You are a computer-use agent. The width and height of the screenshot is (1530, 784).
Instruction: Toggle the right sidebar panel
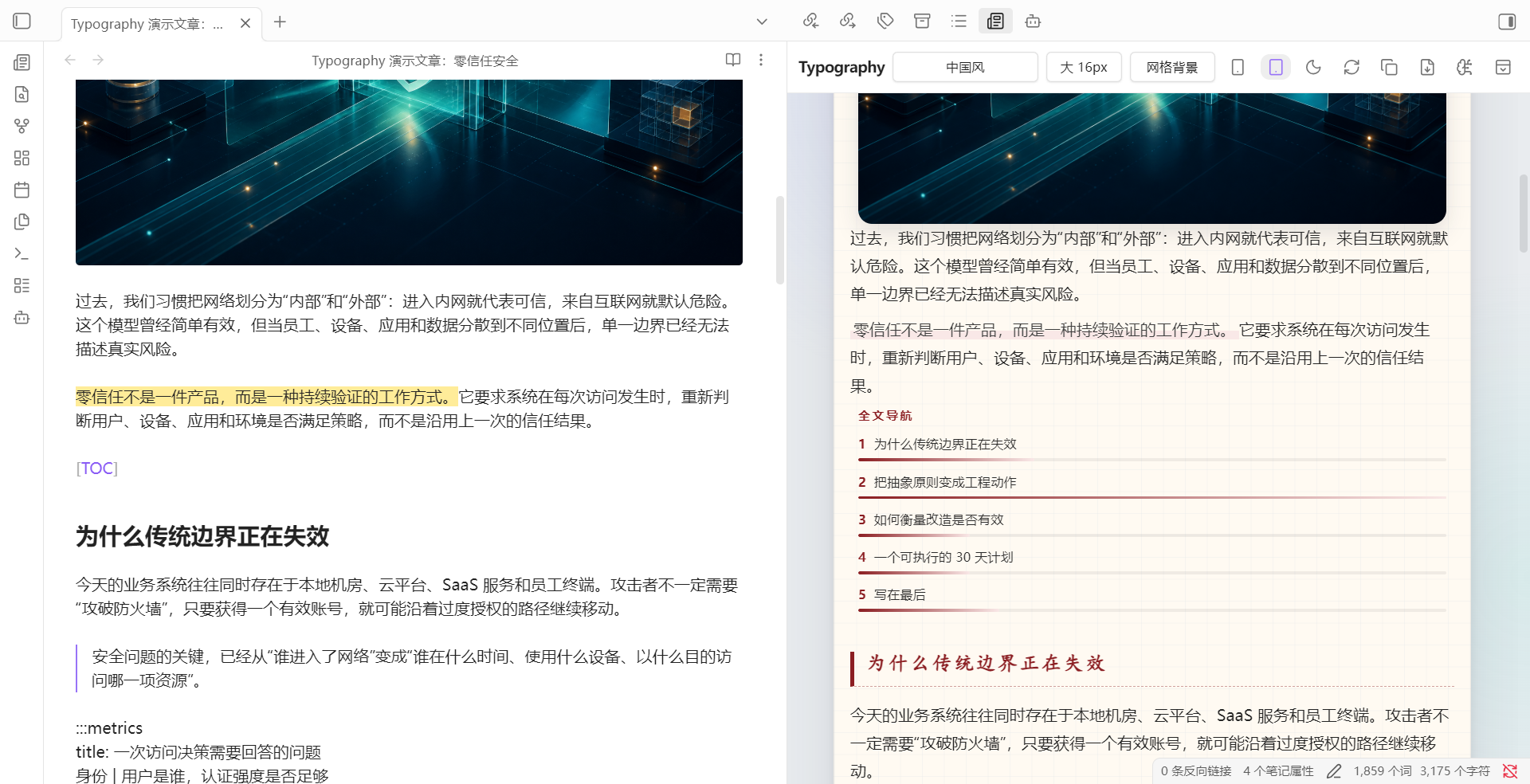click(x=1507, y=22)
